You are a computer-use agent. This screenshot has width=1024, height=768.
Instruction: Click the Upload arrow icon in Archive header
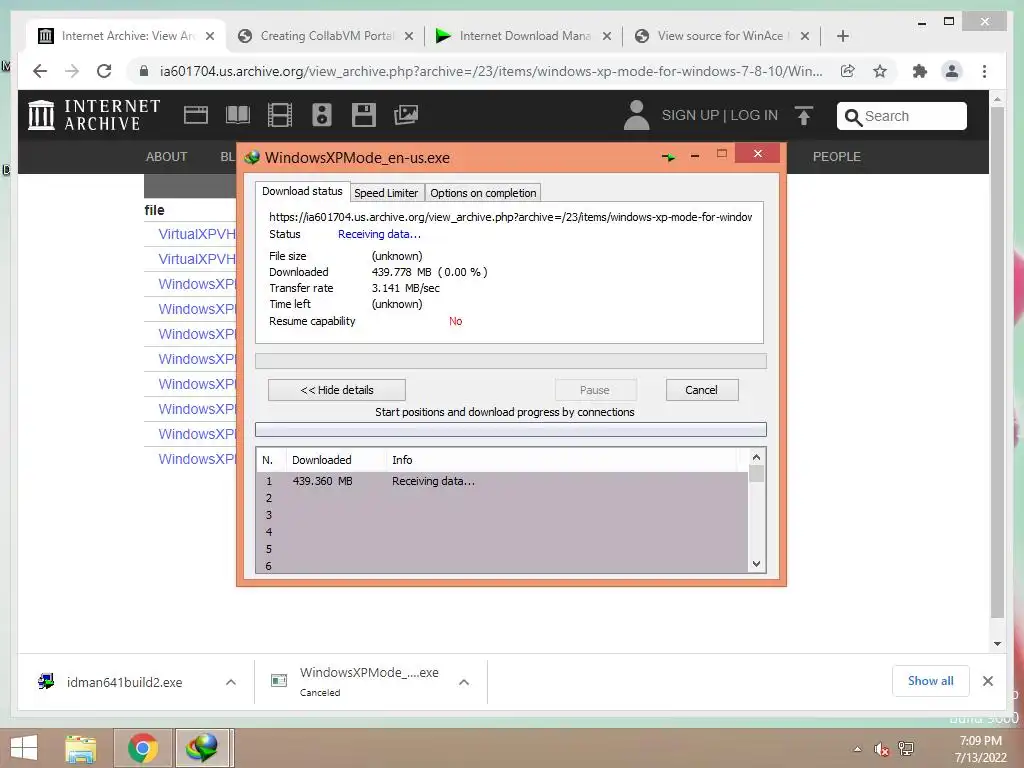(x=804, y=116)
